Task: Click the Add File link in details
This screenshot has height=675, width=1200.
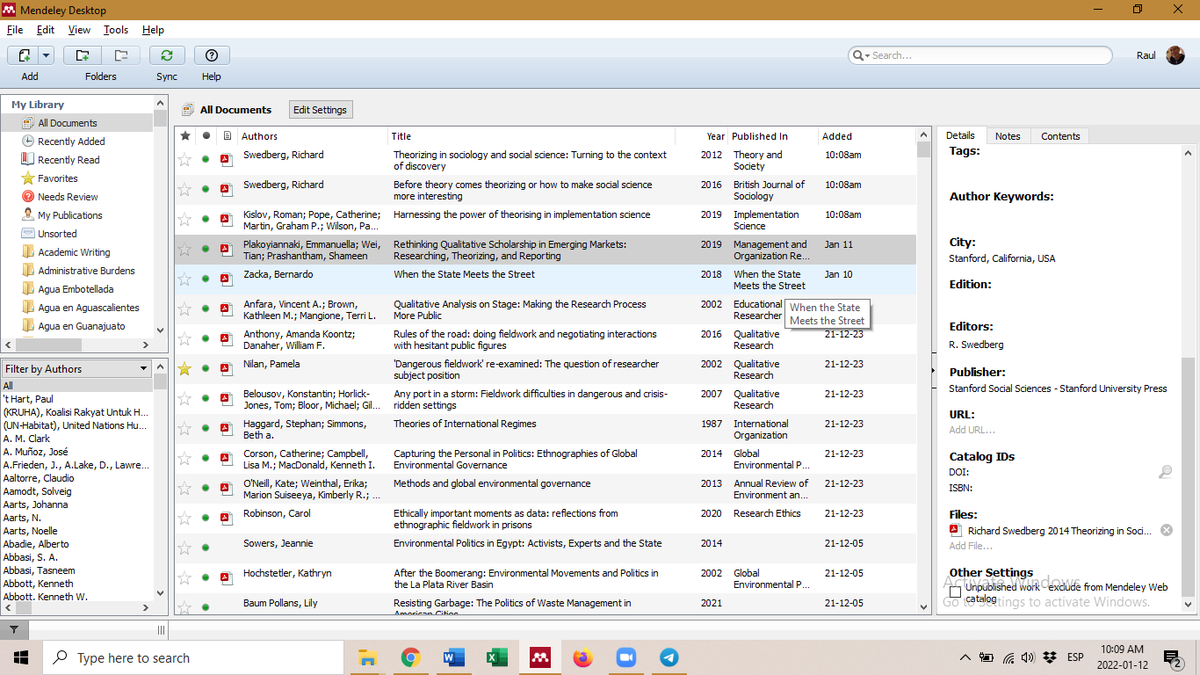Action: pyautogui.click(x=971, y=546)
